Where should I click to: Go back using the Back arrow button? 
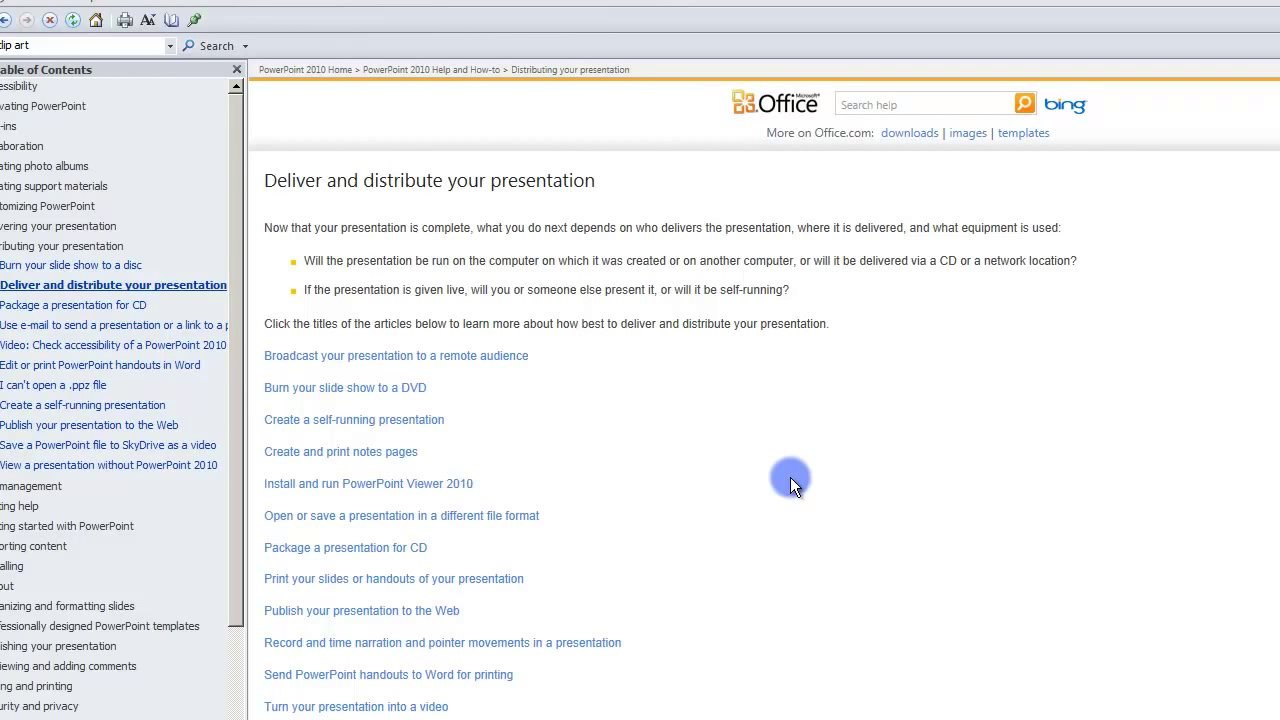pyautogui.click(x=4, y=20)
